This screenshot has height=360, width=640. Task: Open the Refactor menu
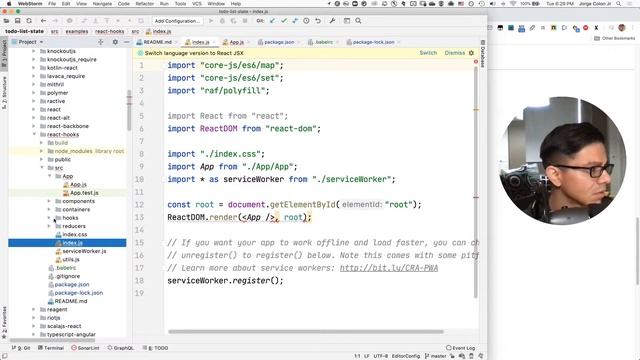pos(144,4)
